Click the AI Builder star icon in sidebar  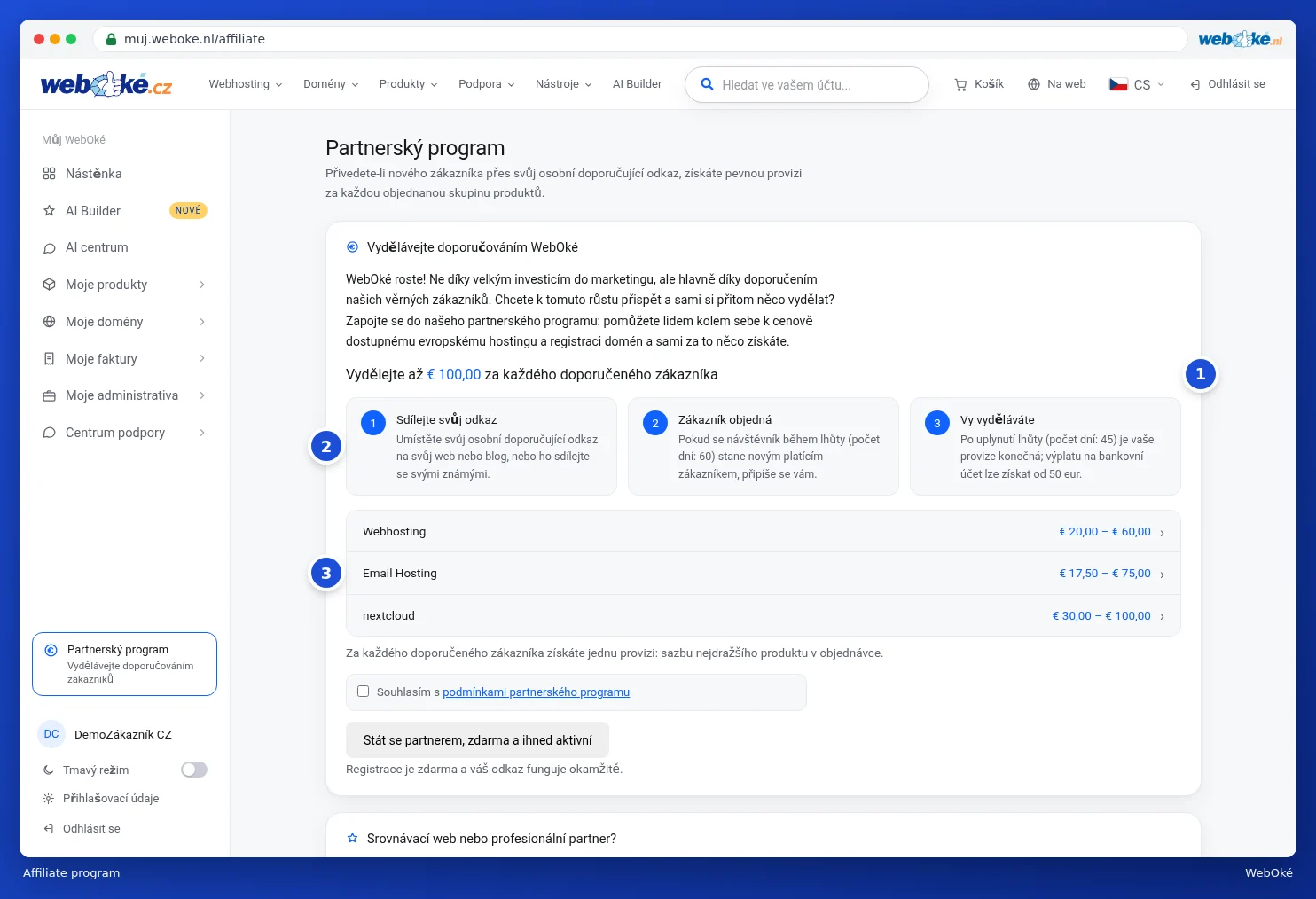[49, 211]
